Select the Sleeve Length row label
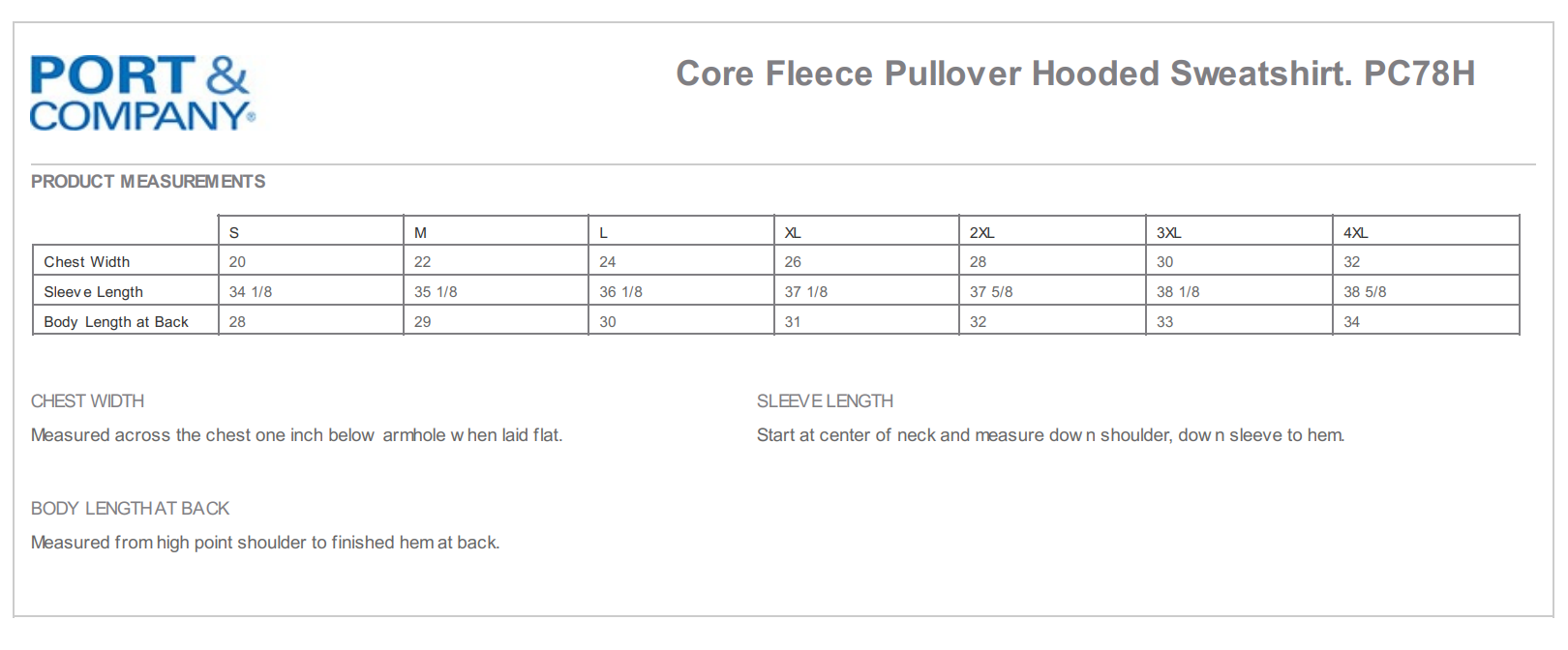 tap(93, 292)
